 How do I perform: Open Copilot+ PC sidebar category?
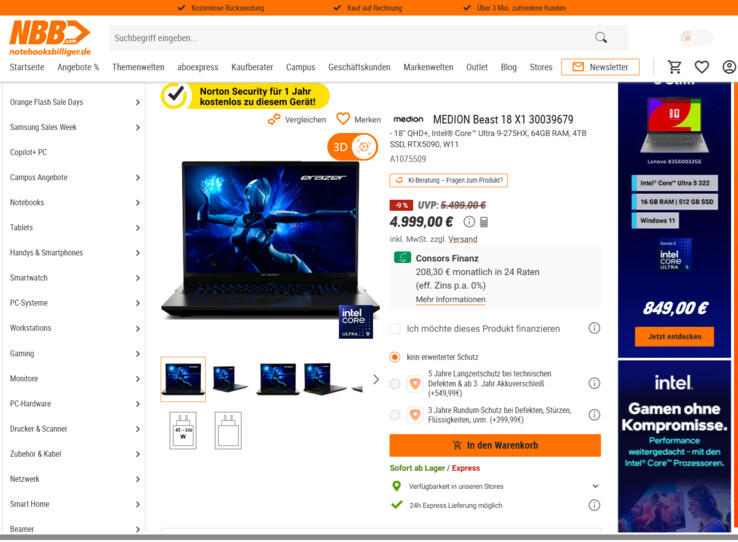pos(28,152)
